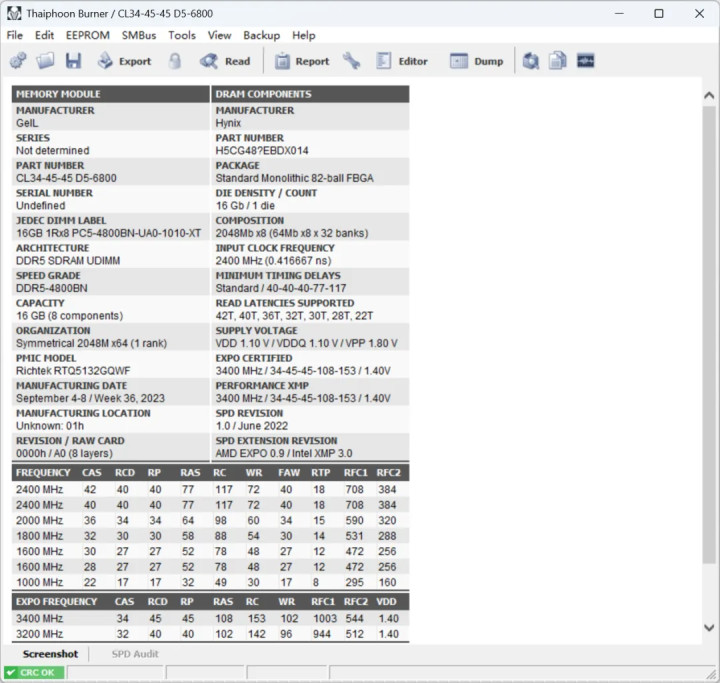Click speed grade DDR5-4800BN

[x=51, y=288]
